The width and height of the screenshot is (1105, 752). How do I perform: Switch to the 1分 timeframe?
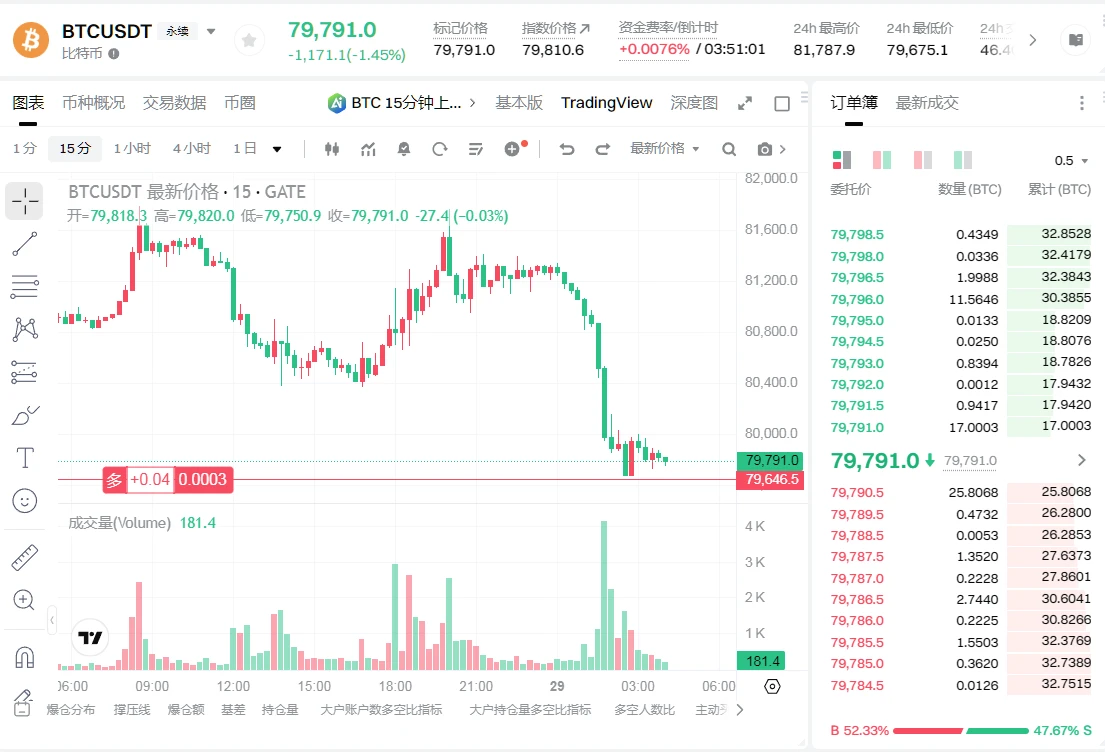[24, 149]
